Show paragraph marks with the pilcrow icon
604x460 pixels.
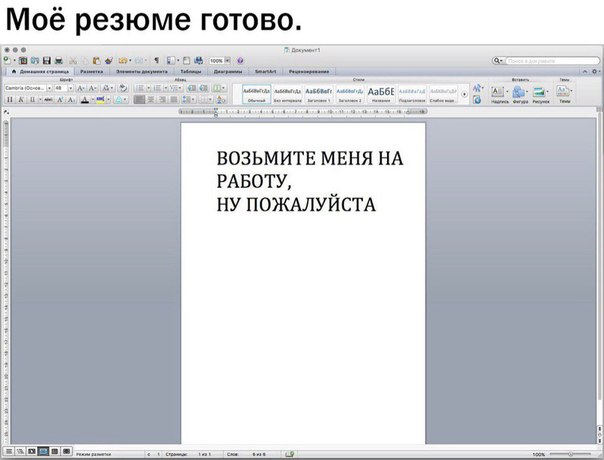tap(156, 61)
